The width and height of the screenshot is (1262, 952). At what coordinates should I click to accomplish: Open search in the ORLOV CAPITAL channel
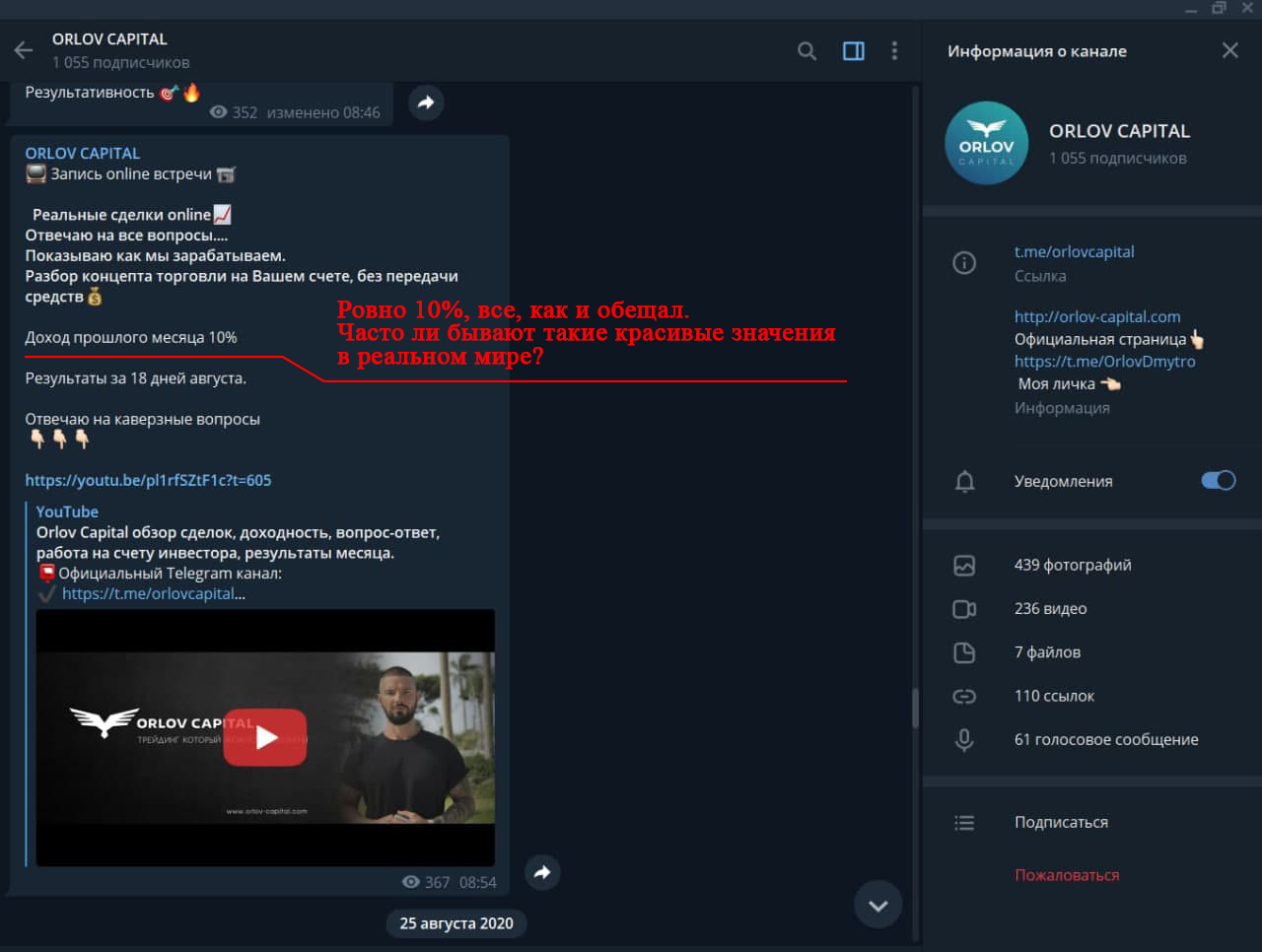pos(806,50)
